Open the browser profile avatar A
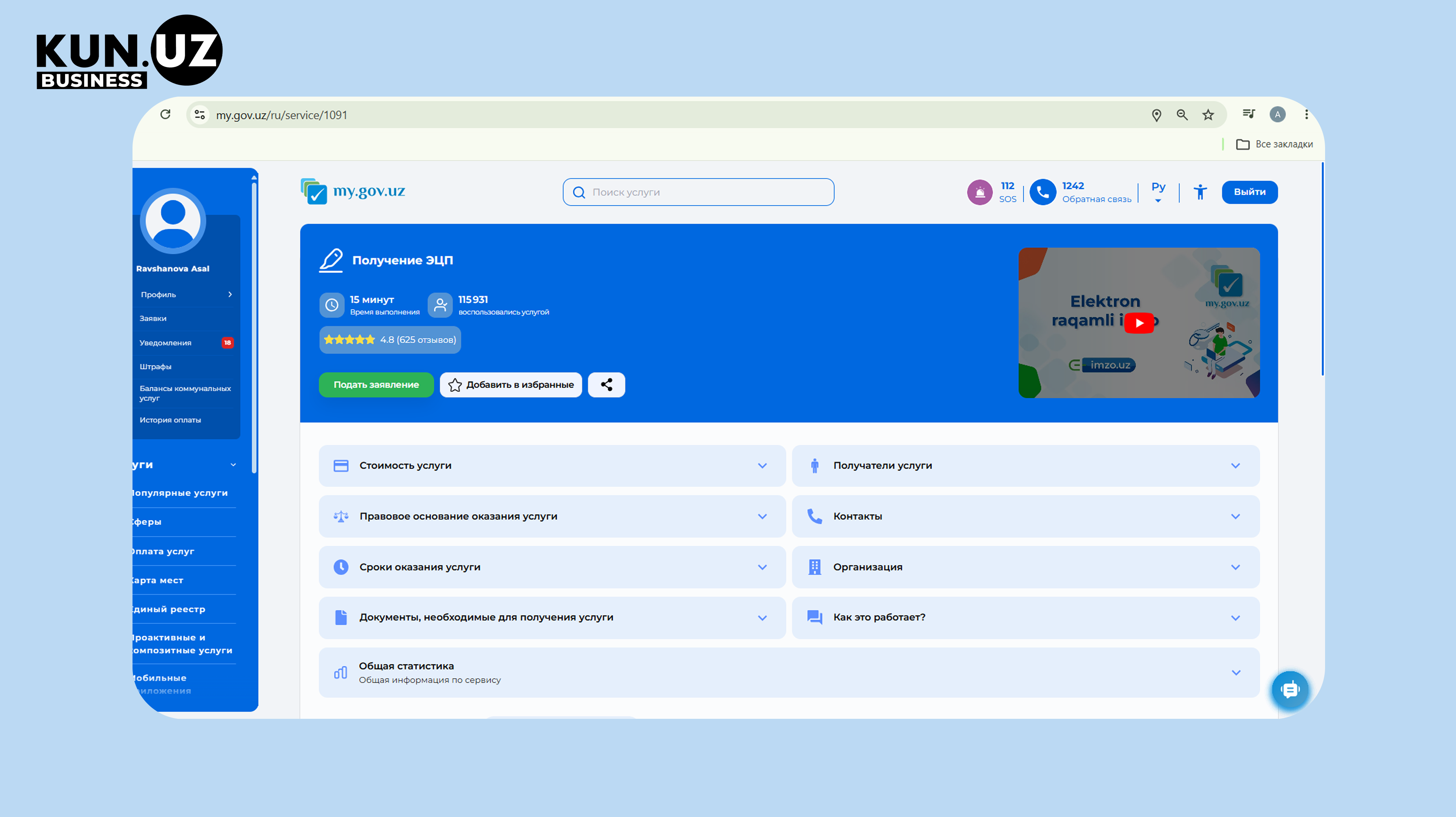Screen dimensions: 1456x817 pos(1277,114)
